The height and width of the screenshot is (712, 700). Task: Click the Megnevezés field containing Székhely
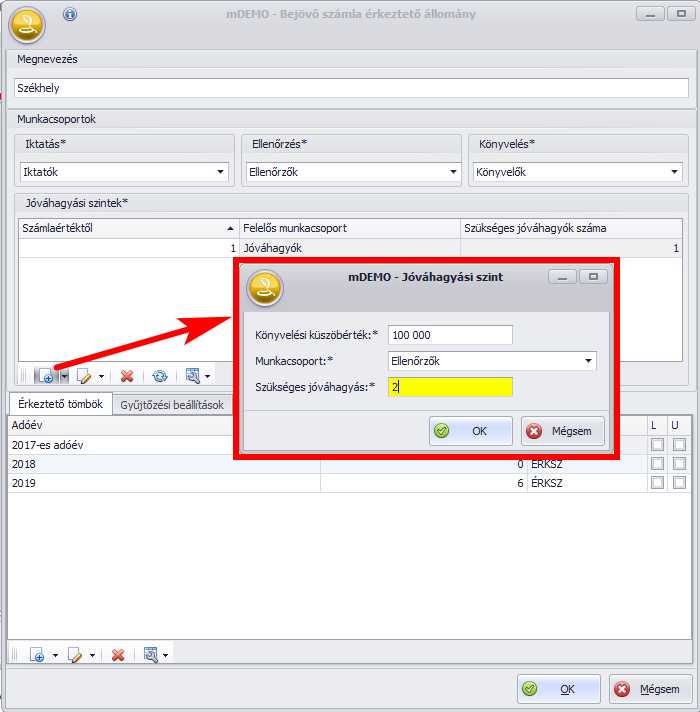coord(351,88)
